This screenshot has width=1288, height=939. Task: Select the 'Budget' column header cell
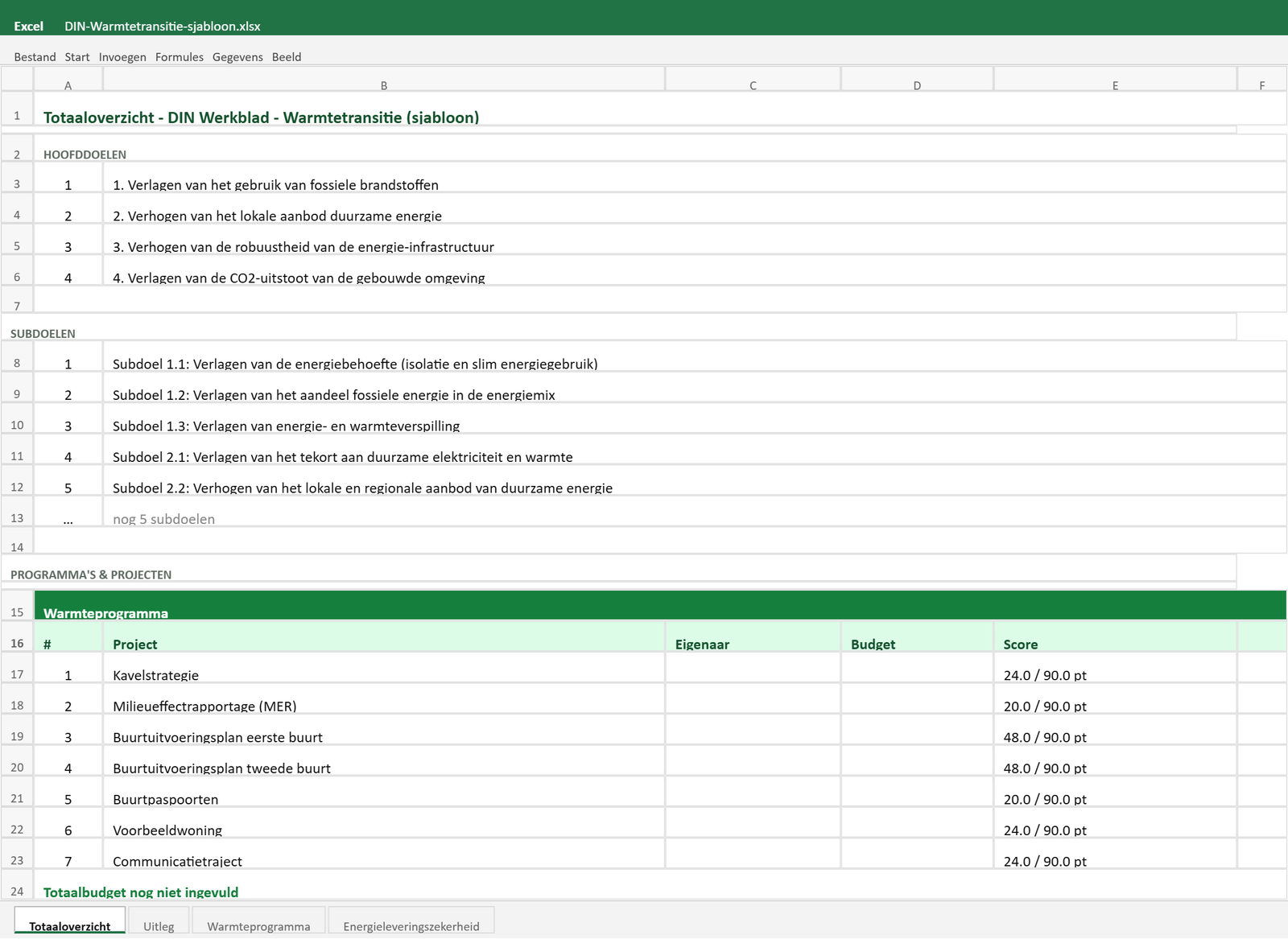click(917, 636)
